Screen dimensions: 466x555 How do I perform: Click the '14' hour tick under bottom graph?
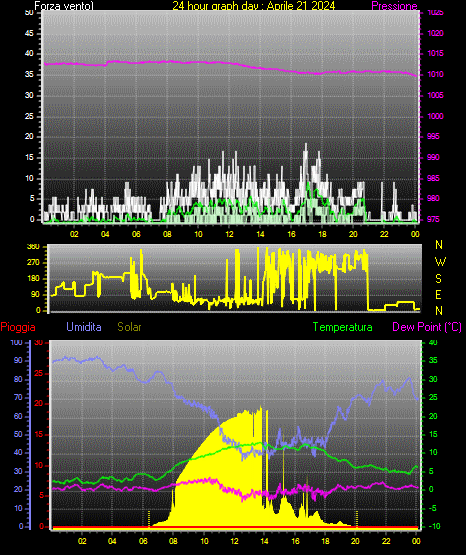click(x=264, y=541)
